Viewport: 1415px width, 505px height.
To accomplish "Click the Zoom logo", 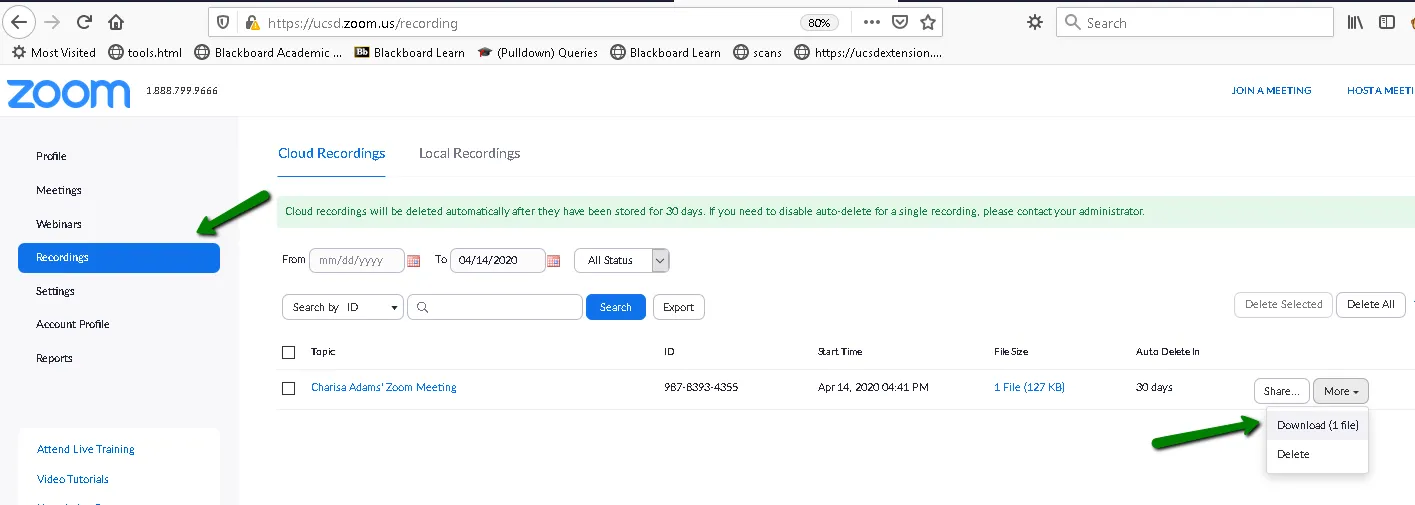I will pyautogui.click(x=68, y=93).
